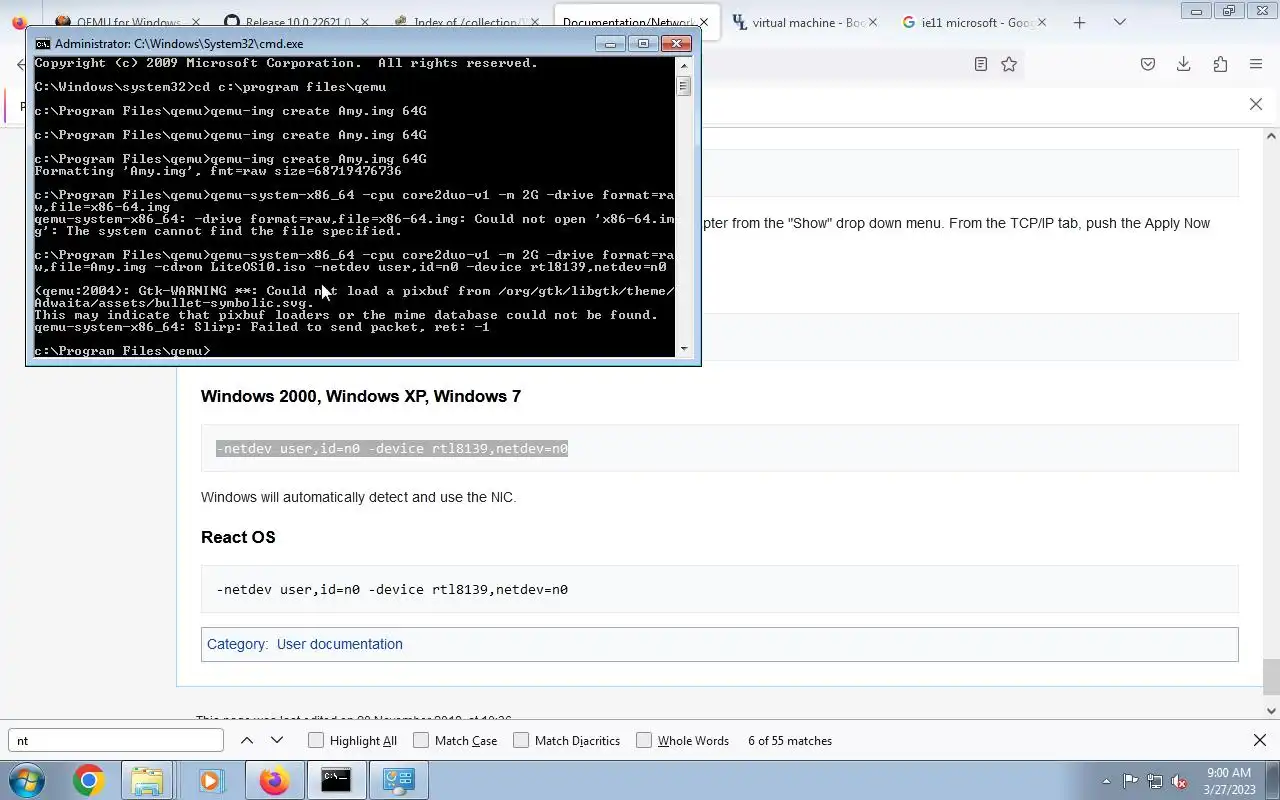1280x800 pixels.
Task: Toggle Match Diacritics checkbox
Action: point(521,740)
